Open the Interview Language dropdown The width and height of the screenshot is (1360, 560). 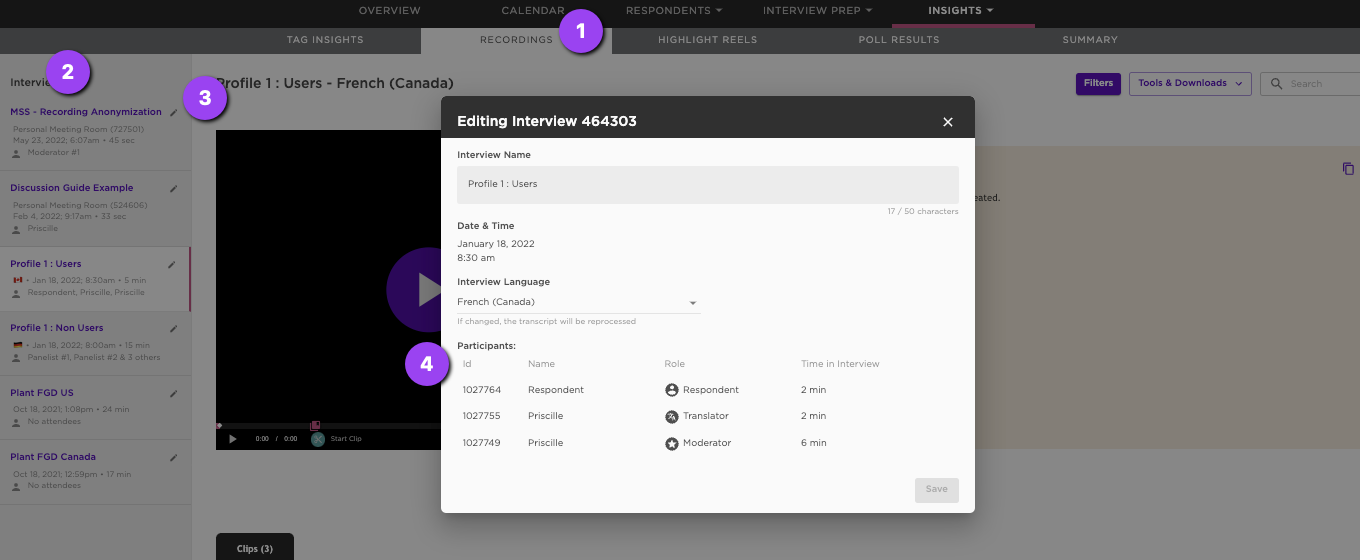(x=579, y=302)
